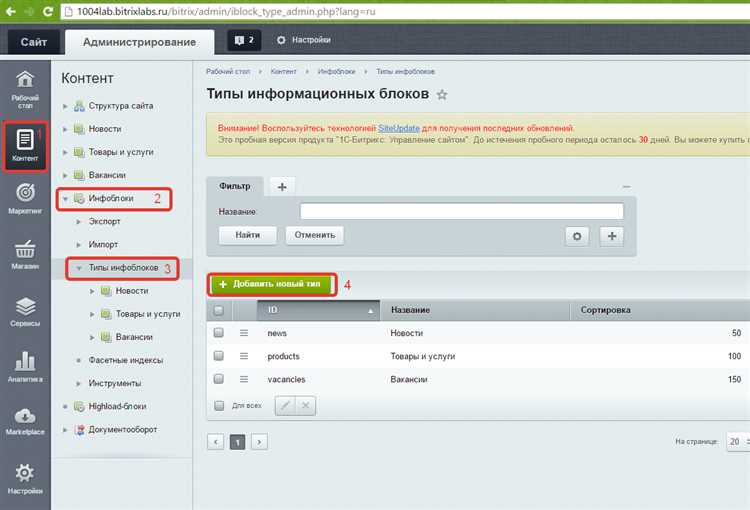Viewport: 750px width, 510px height.
Task: Sort by the ID column header
Action: (x=319, y=310)
